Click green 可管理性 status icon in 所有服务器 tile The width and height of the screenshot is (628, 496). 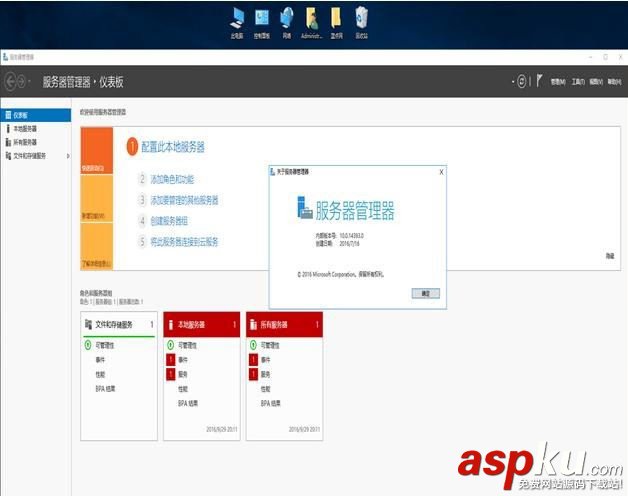pos(253,345)
